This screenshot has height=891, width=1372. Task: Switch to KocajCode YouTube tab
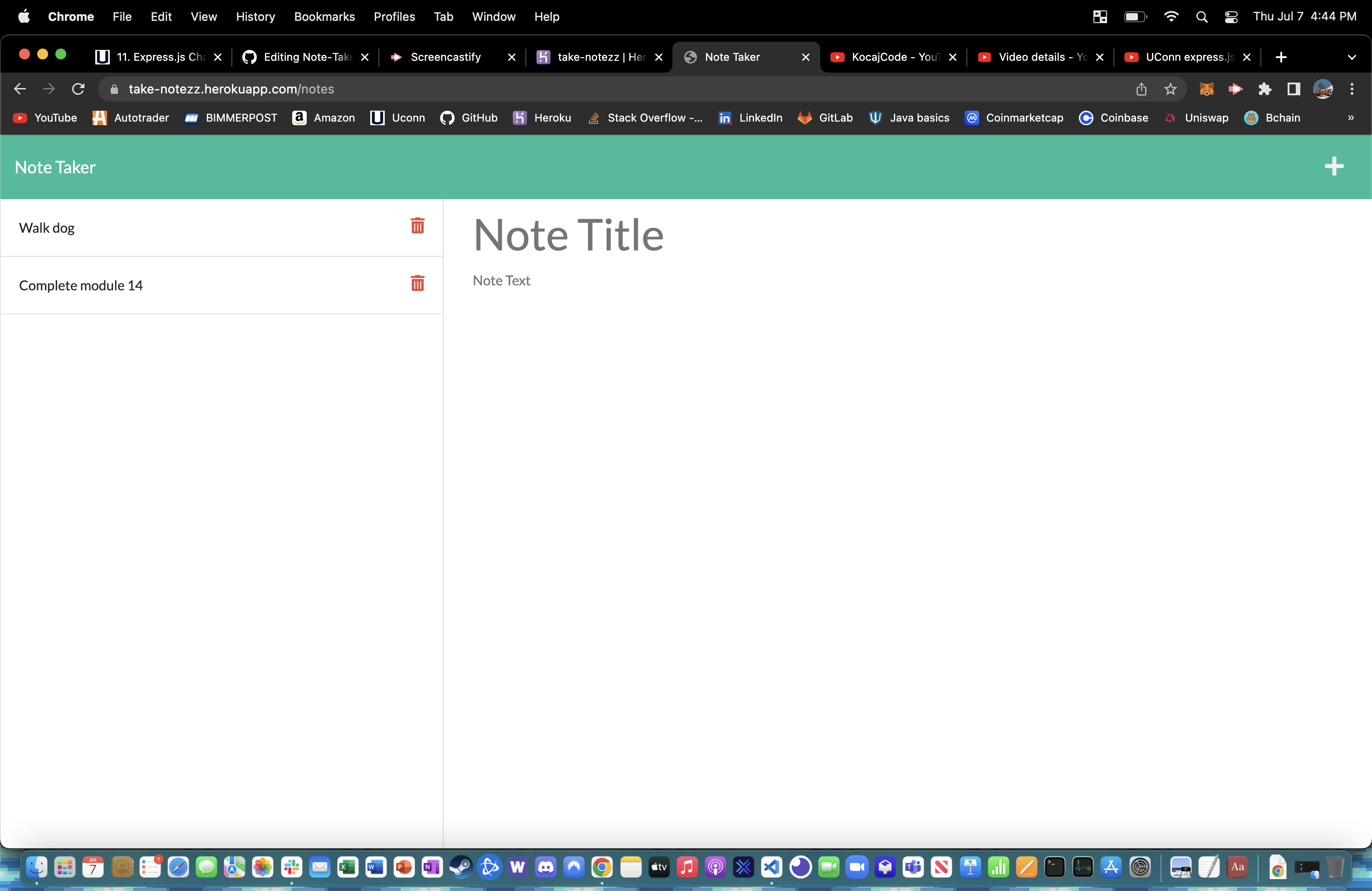pyautogui.click(x=893, y=57)
